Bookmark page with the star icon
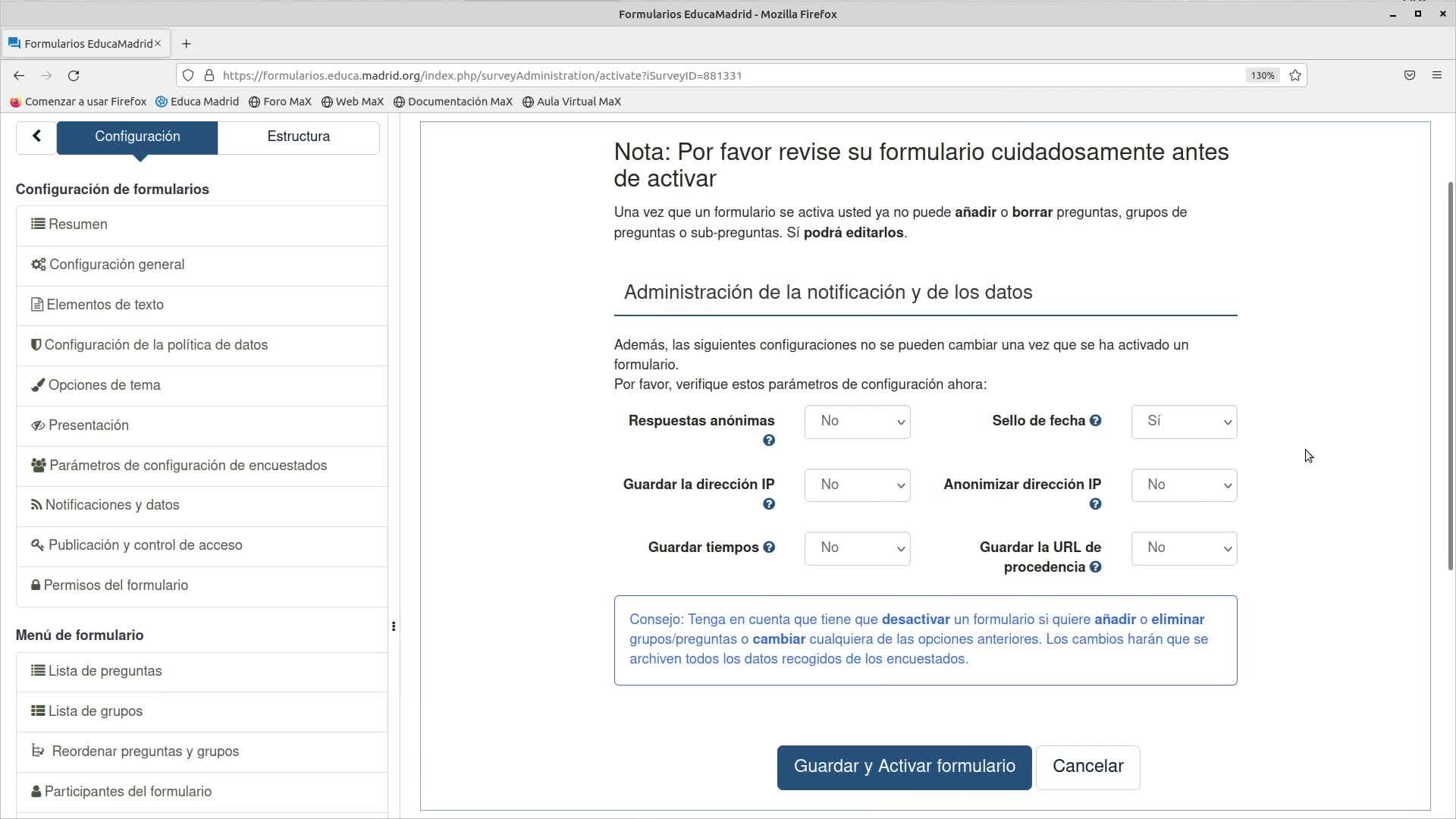Viewport: 1456px width, 819px height. point(1295,75)
